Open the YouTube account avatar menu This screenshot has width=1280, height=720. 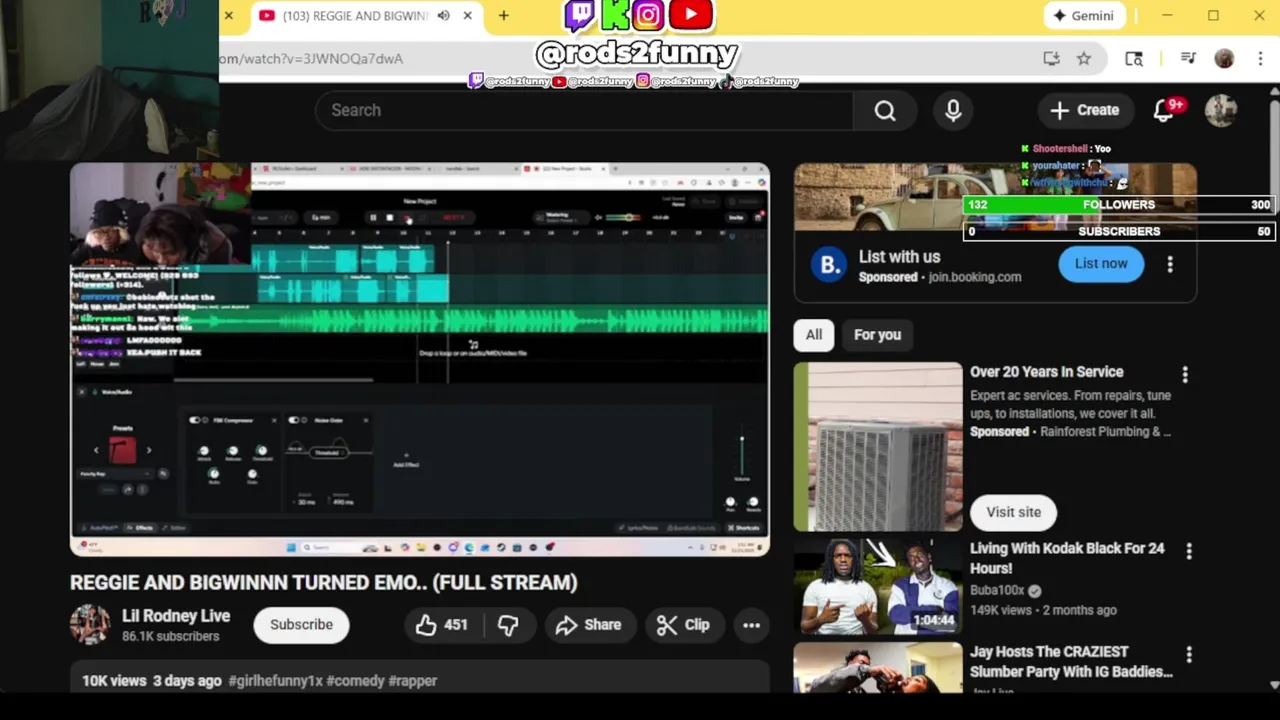1221,110
